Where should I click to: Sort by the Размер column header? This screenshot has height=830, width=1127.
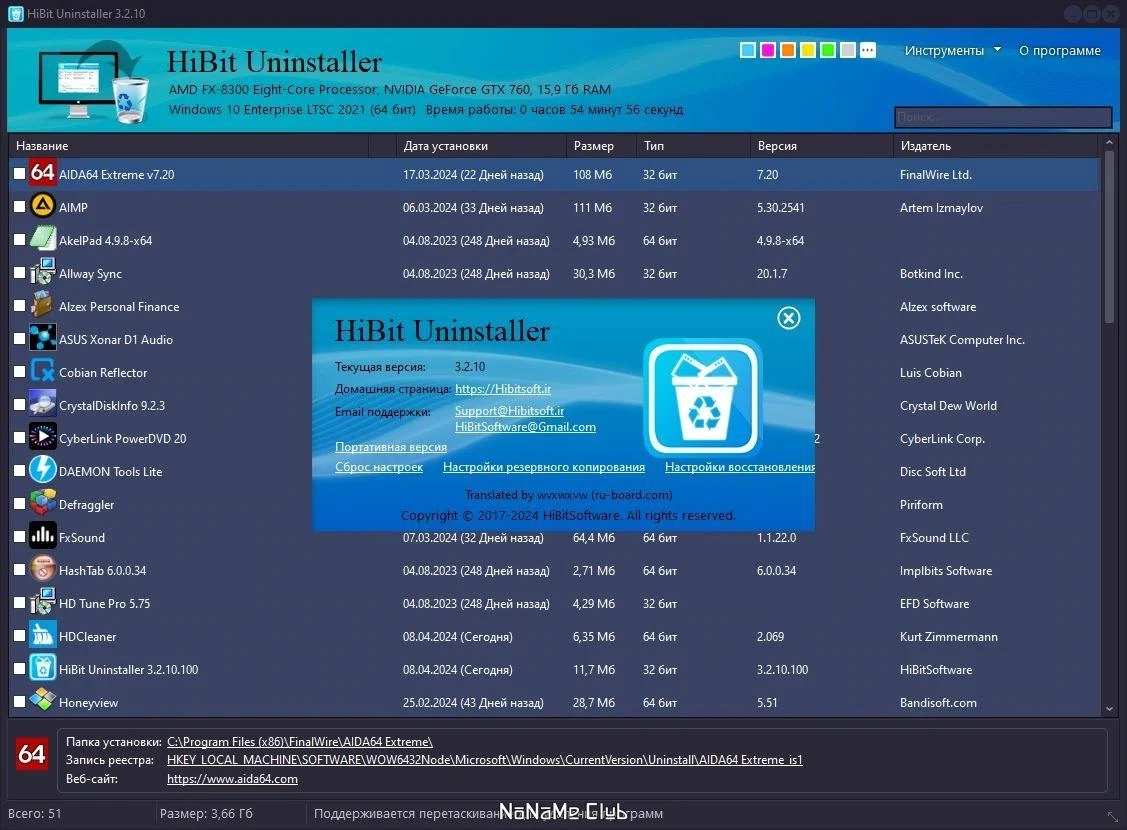pyautogui.click(x=600, y=146)
